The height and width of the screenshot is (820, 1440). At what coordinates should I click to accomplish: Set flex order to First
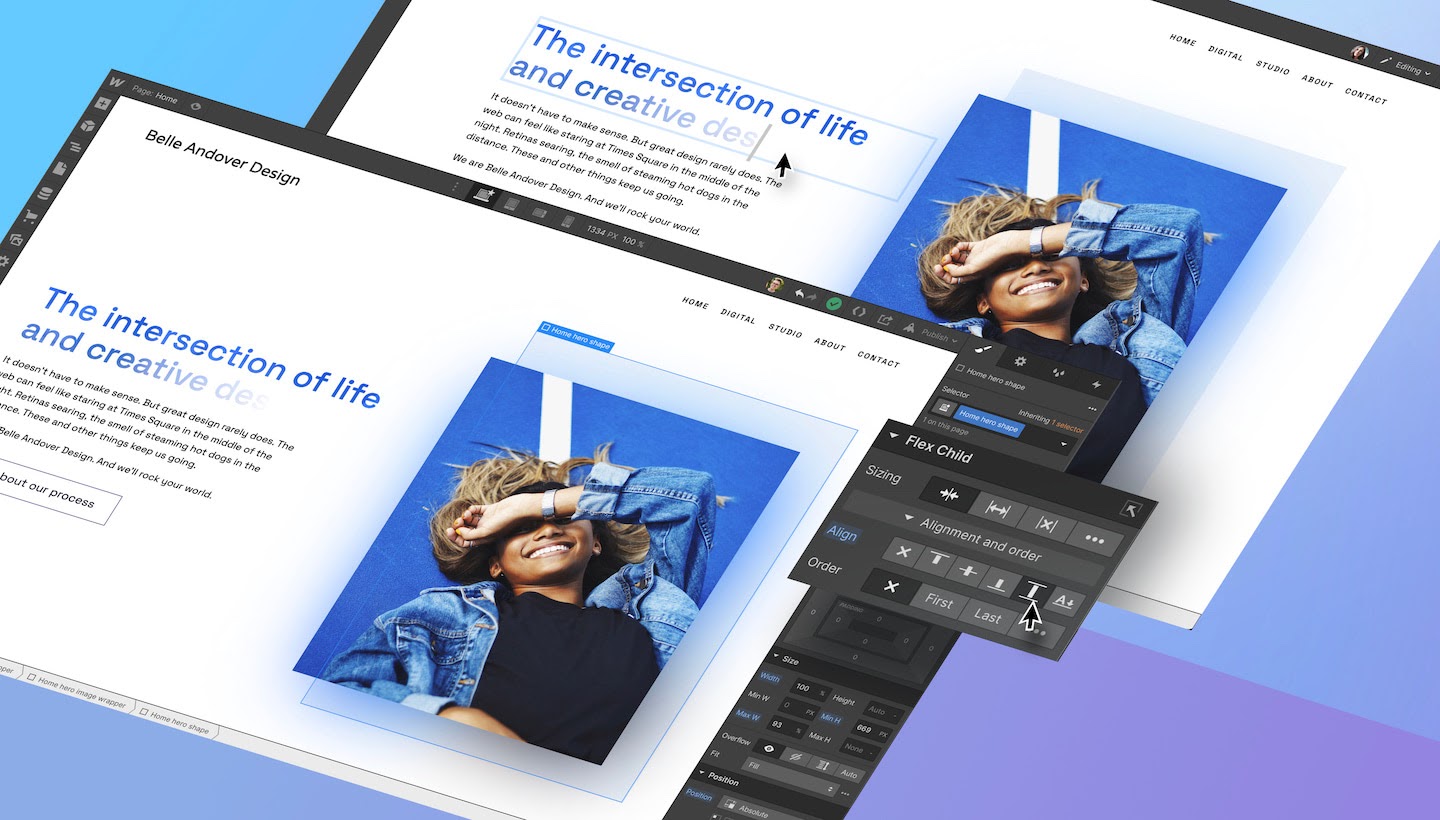click(x=939, y=603)
